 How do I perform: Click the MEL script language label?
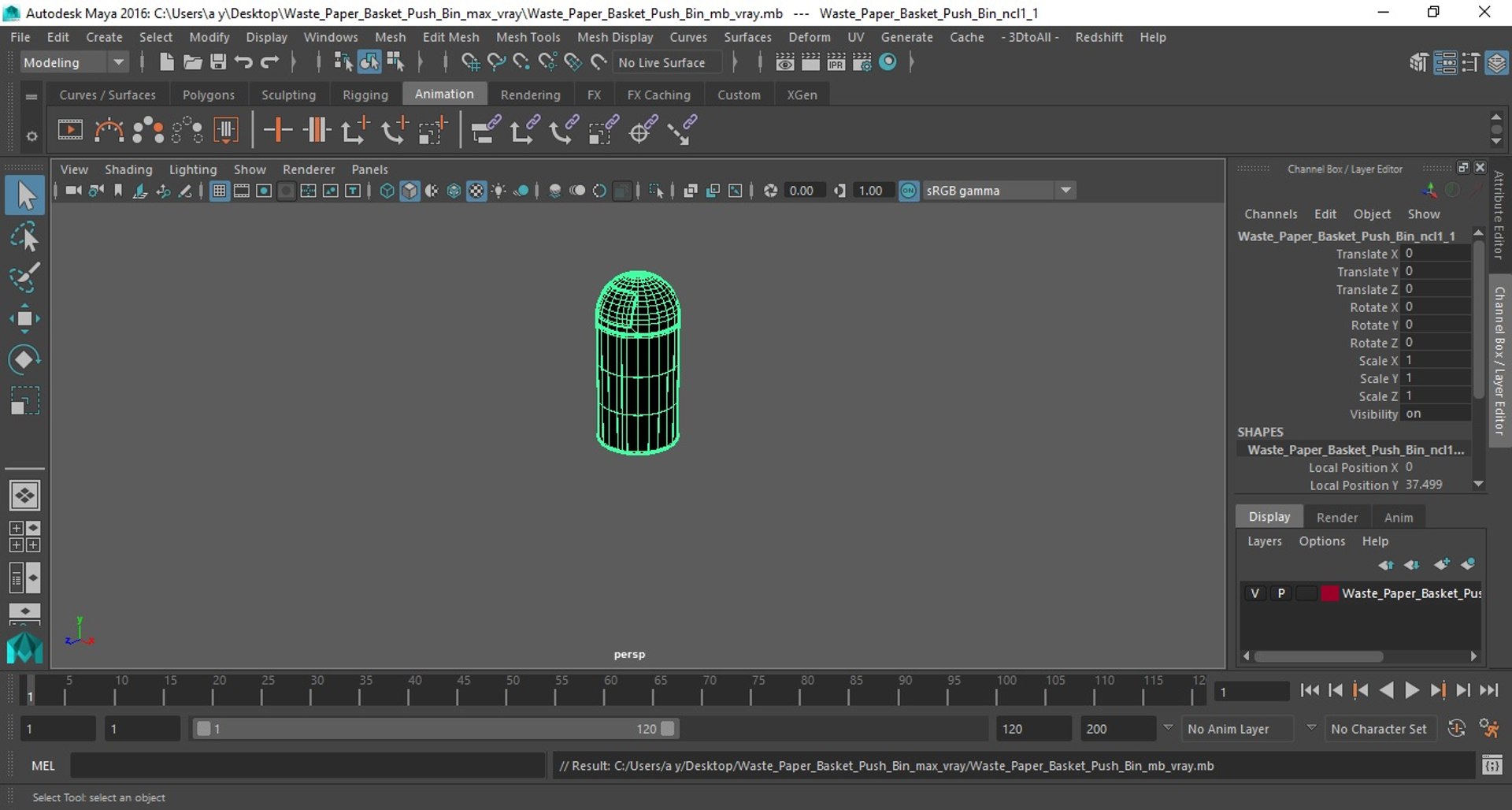(x=43, y=766)
